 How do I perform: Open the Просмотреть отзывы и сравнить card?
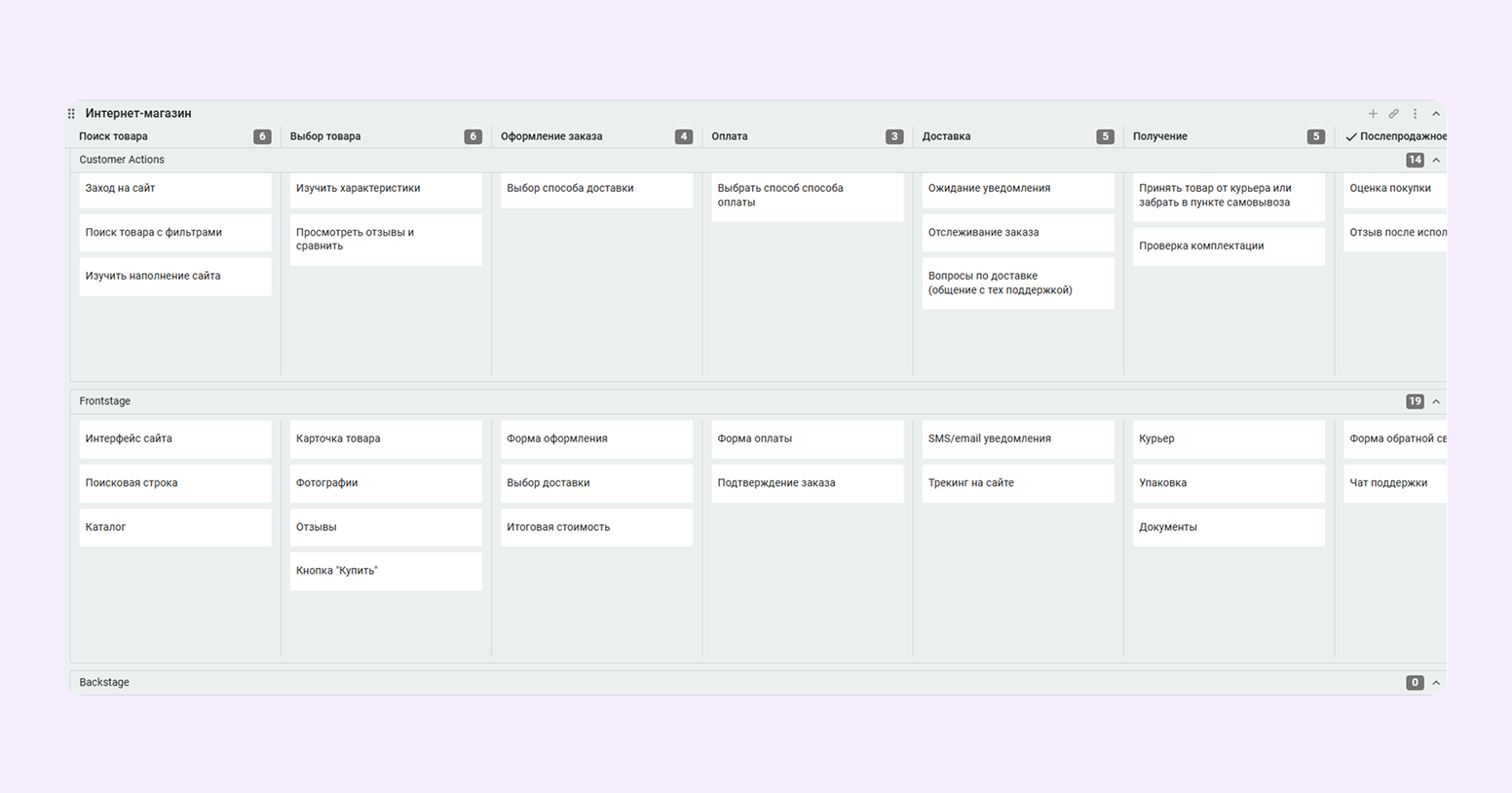[x=386, y=240]
